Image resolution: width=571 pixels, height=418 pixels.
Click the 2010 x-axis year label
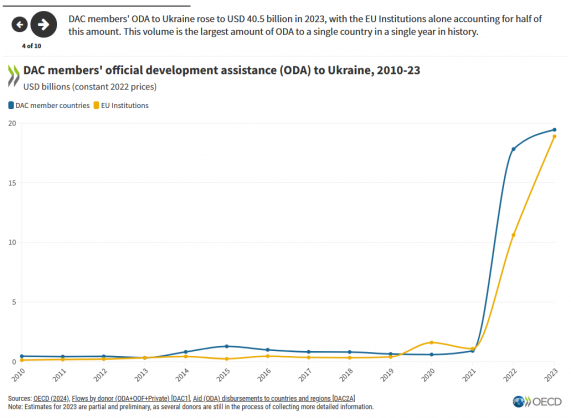(18, 375)
